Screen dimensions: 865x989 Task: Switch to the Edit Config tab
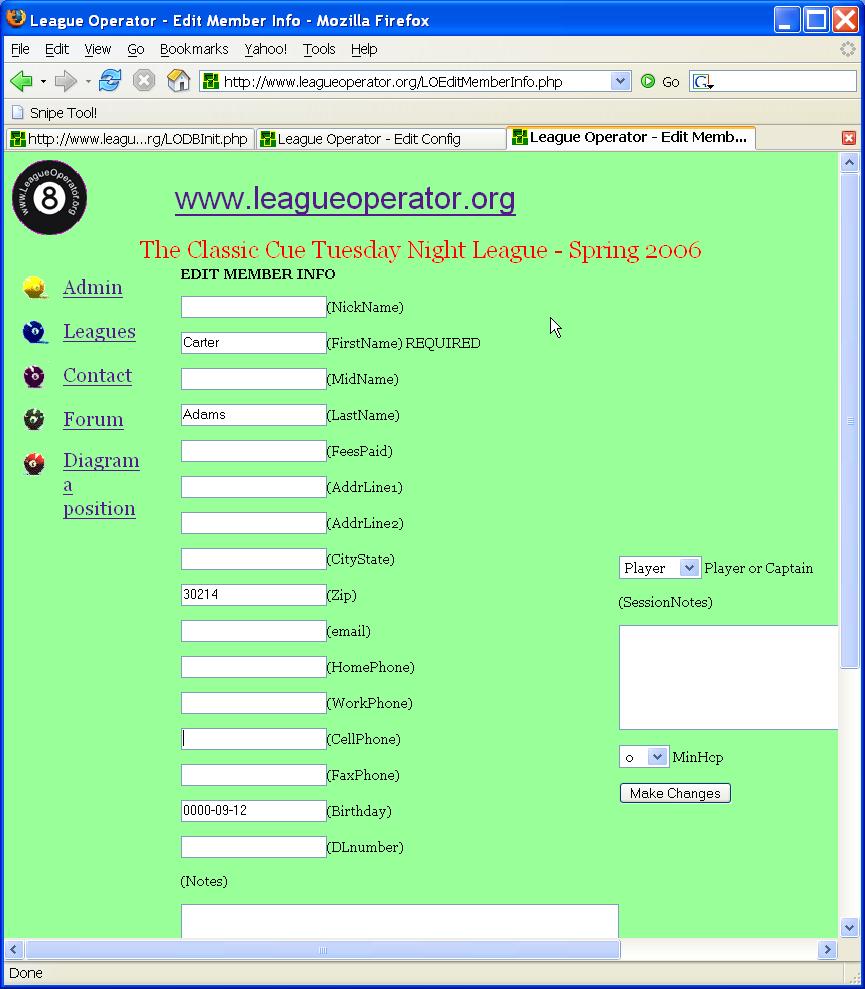point(380,139)
